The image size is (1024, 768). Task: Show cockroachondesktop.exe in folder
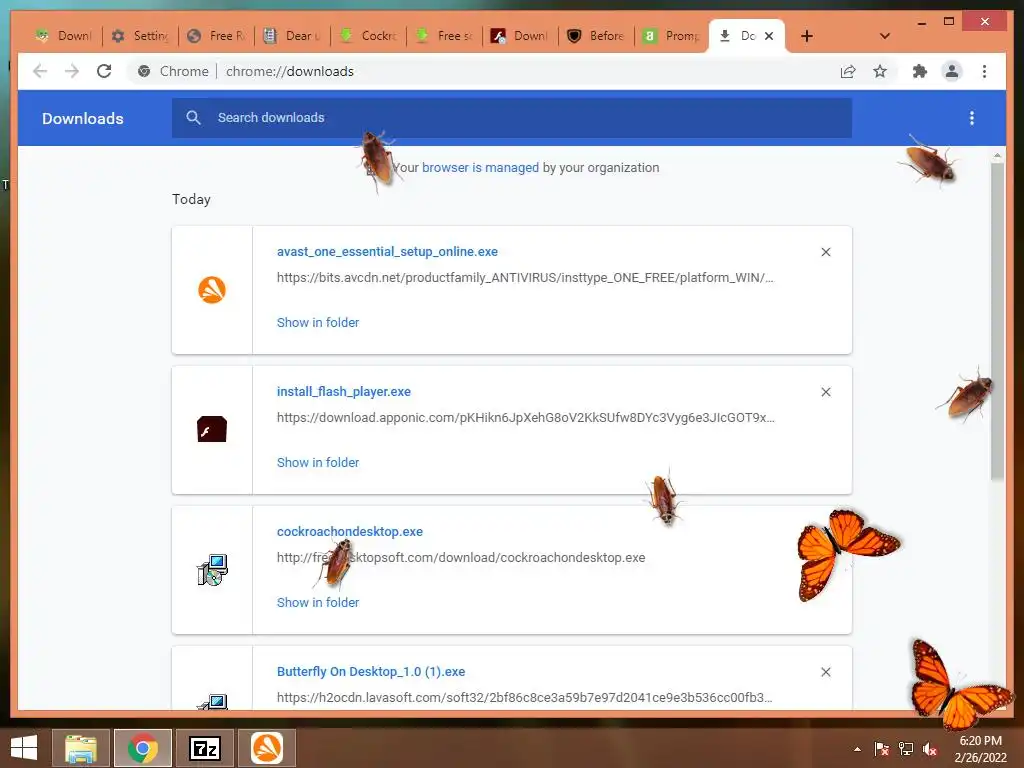pyautogui.click(x=318, y=602)
